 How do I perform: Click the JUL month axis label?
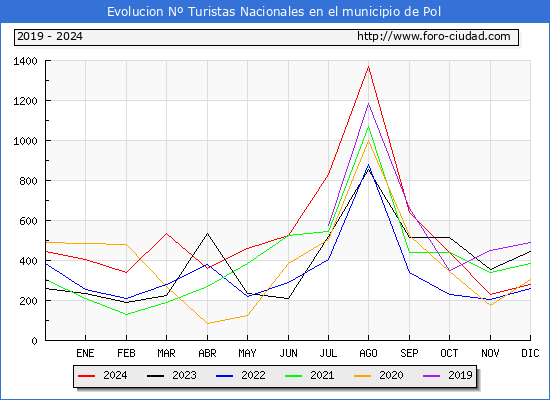point(328,353)
